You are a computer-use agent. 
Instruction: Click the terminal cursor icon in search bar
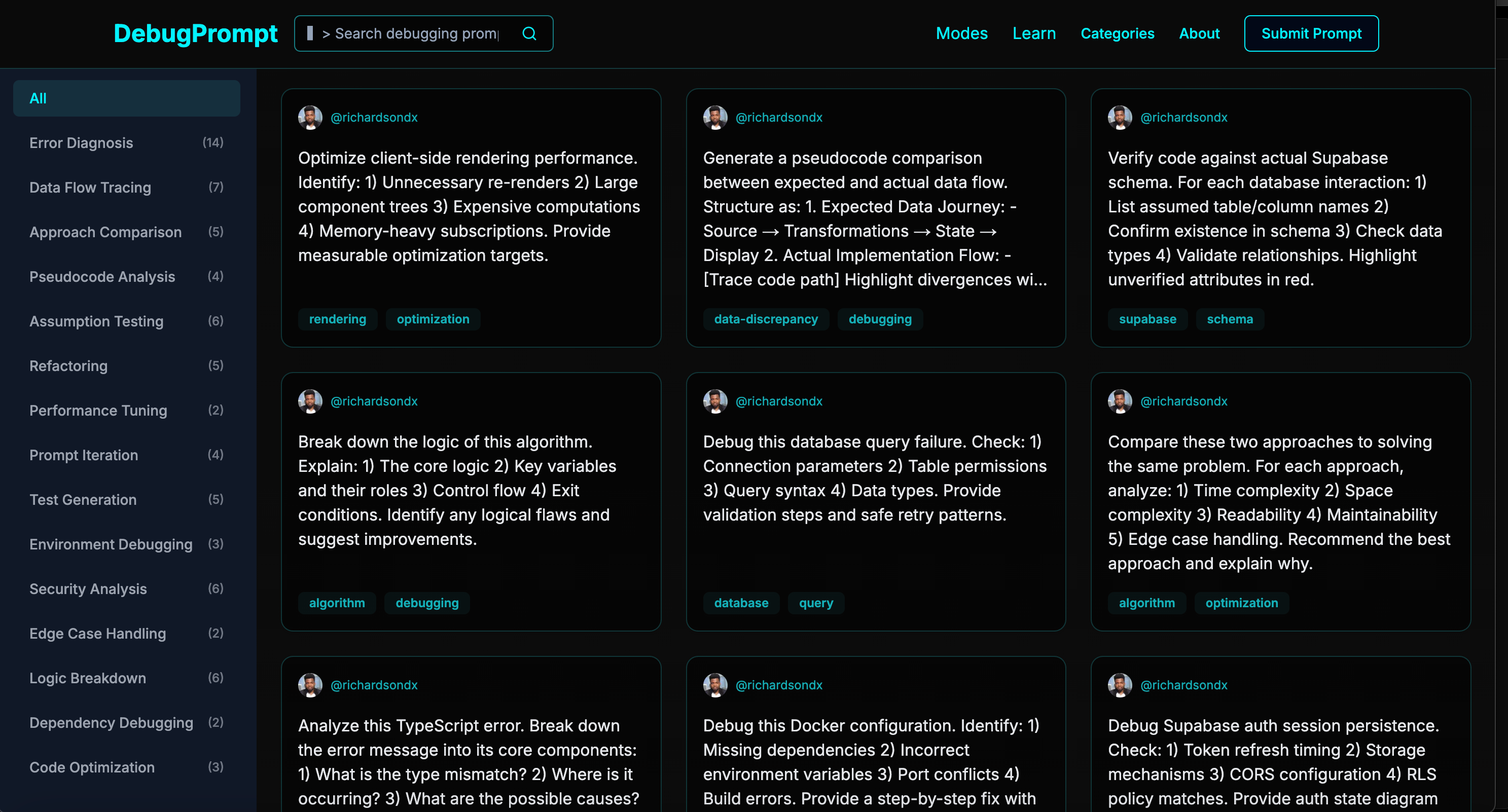point(310,33)
